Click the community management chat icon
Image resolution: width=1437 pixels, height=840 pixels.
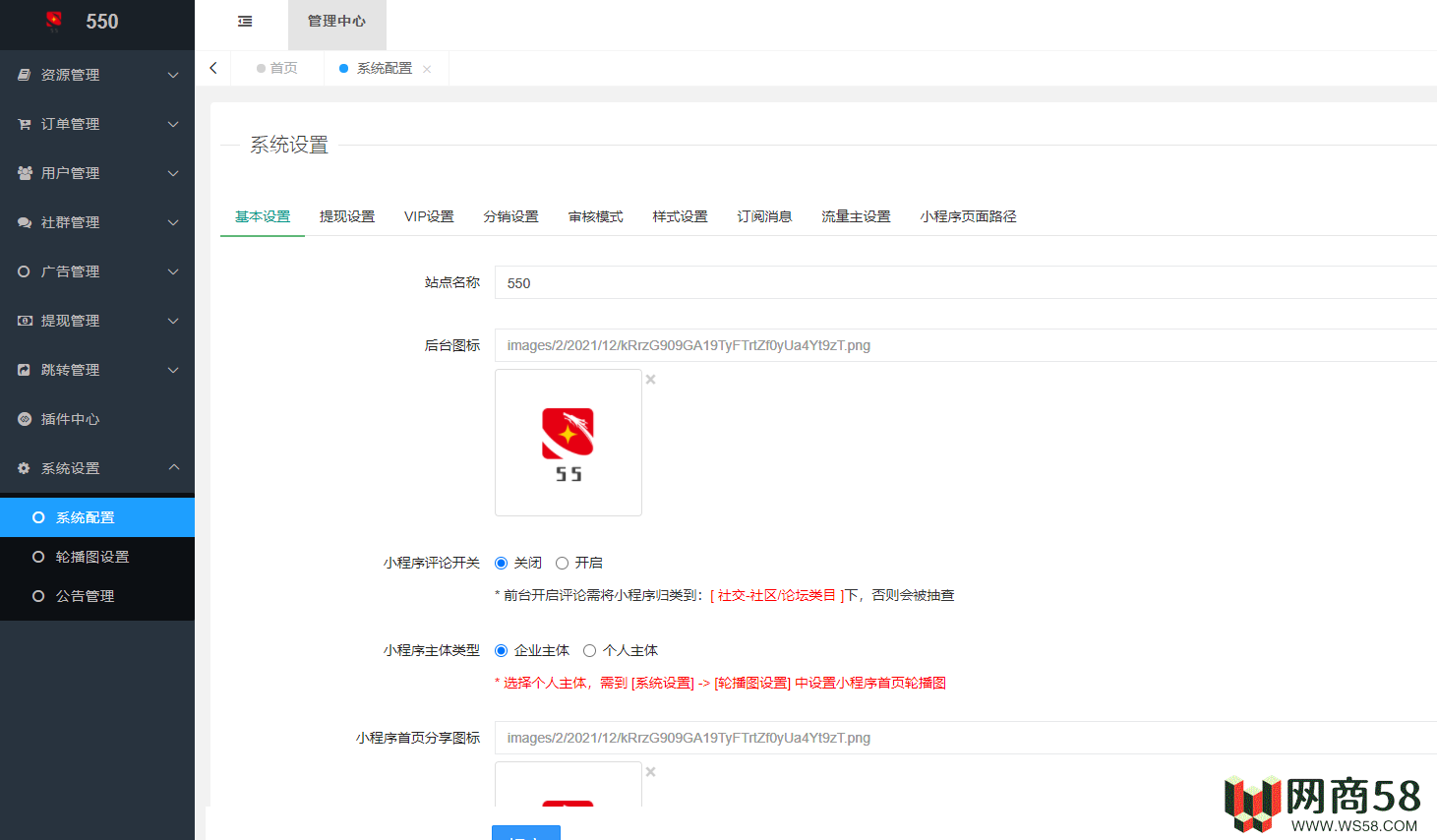(x=25, y=222)
